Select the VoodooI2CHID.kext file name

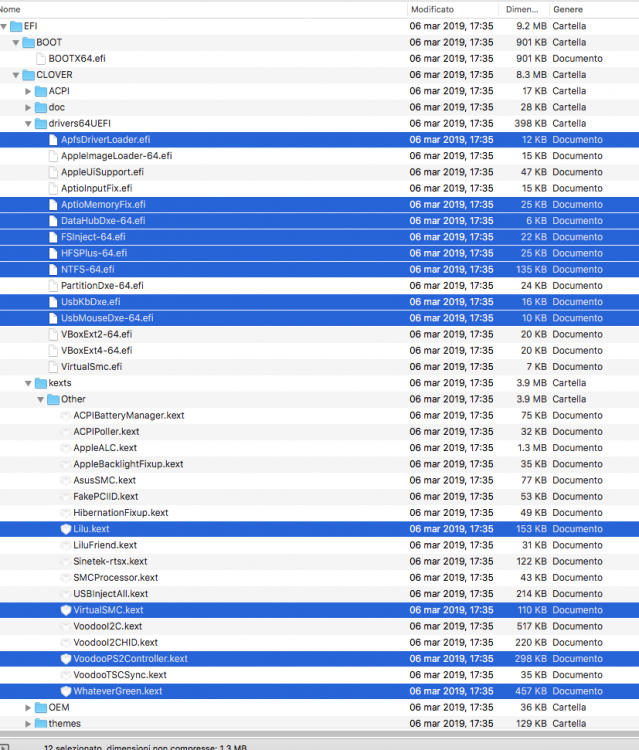pos(116,643)
